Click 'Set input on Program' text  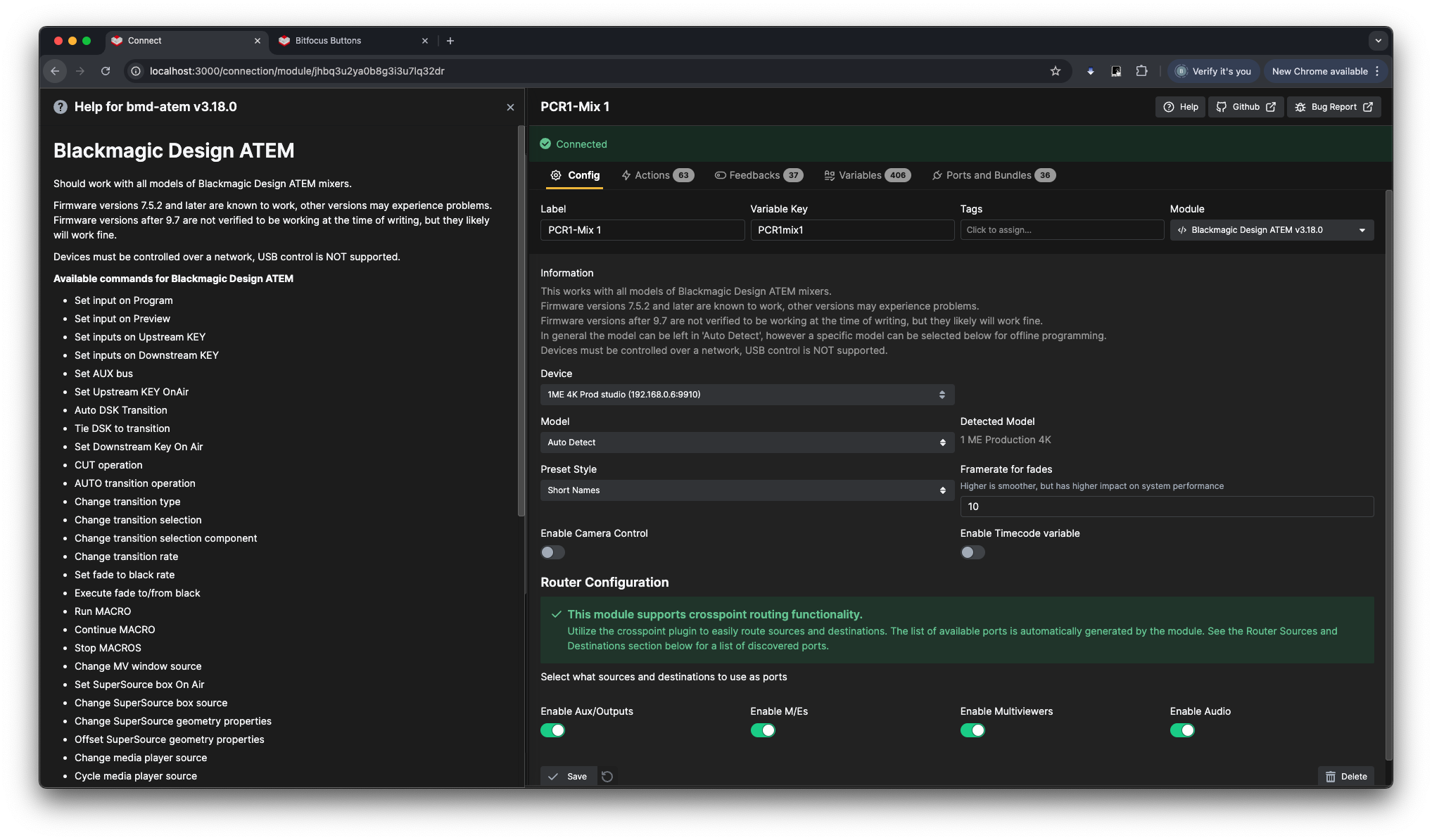click(x=124, y=300)
